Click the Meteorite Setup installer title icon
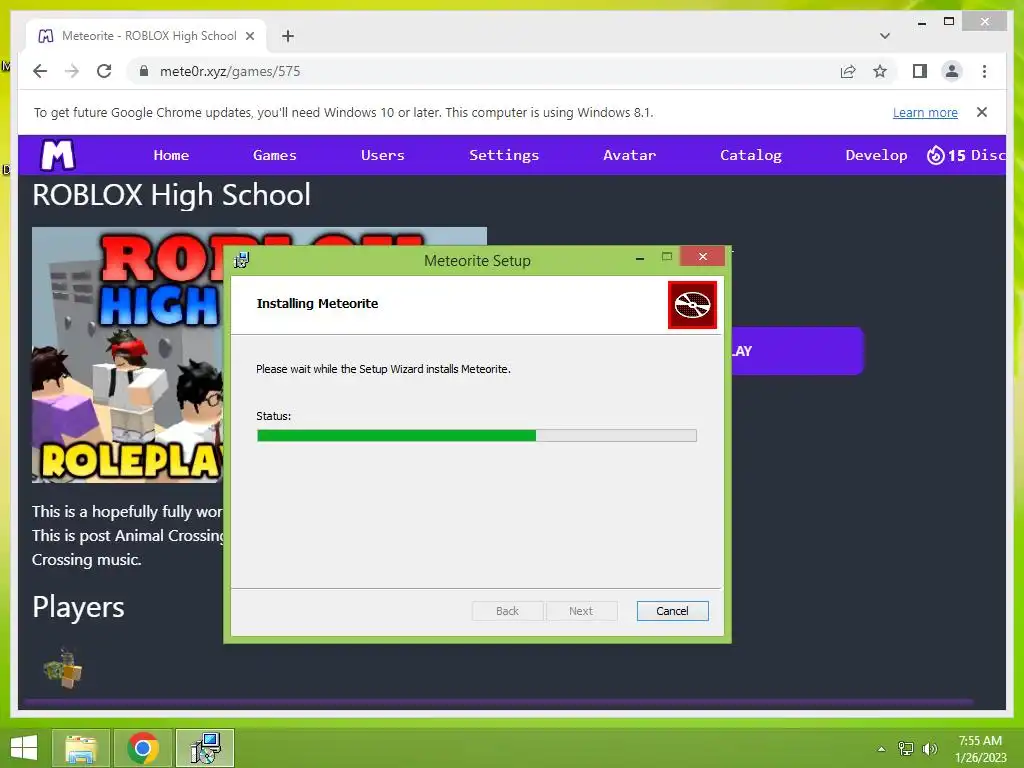1024x768 pixels. 242,261
